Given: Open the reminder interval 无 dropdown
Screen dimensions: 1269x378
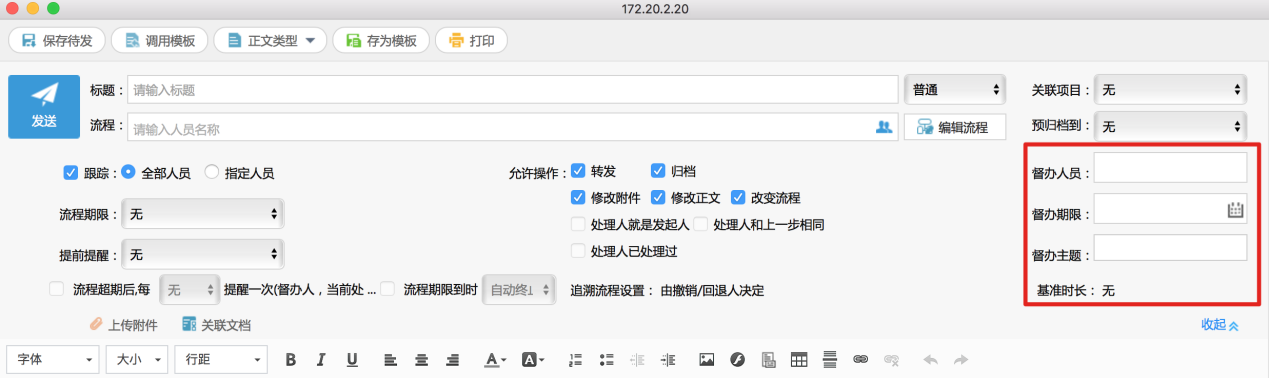Looking at the screenshot, I should (x=189, y=290).
